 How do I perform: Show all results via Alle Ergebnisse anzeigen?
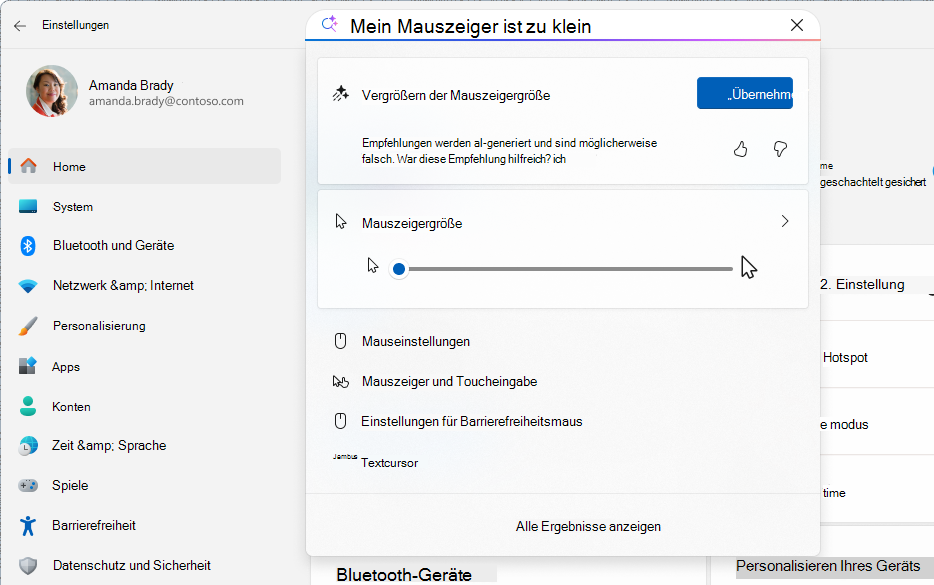click(x=588, y=526)
